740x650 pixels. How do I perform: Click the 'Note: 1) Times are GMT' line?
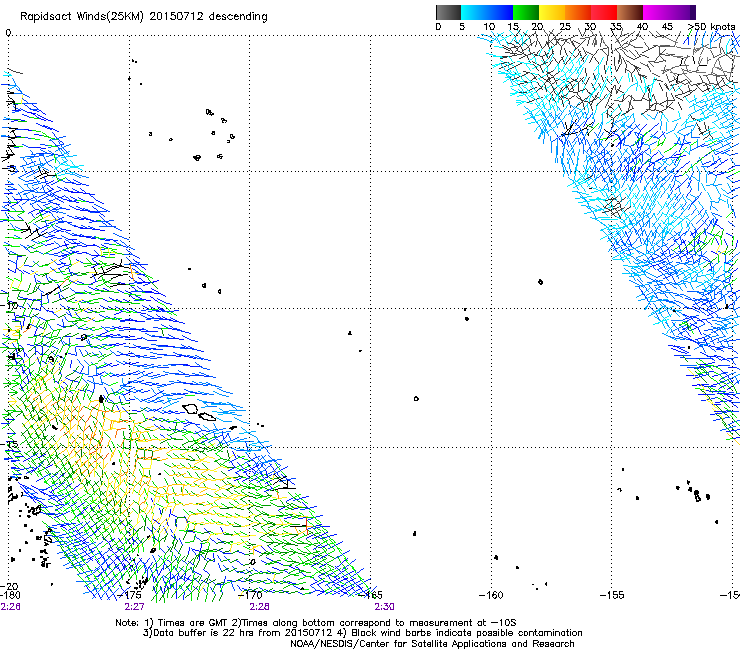point(316,623)
